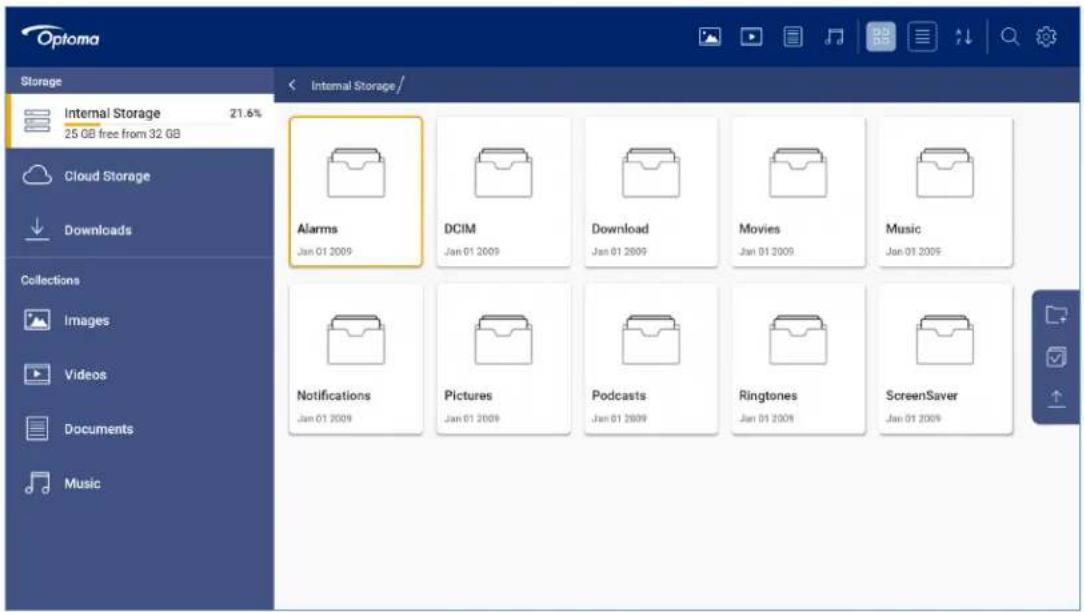
Task: Create new folder from right side panel
Action: [1056, 315]
